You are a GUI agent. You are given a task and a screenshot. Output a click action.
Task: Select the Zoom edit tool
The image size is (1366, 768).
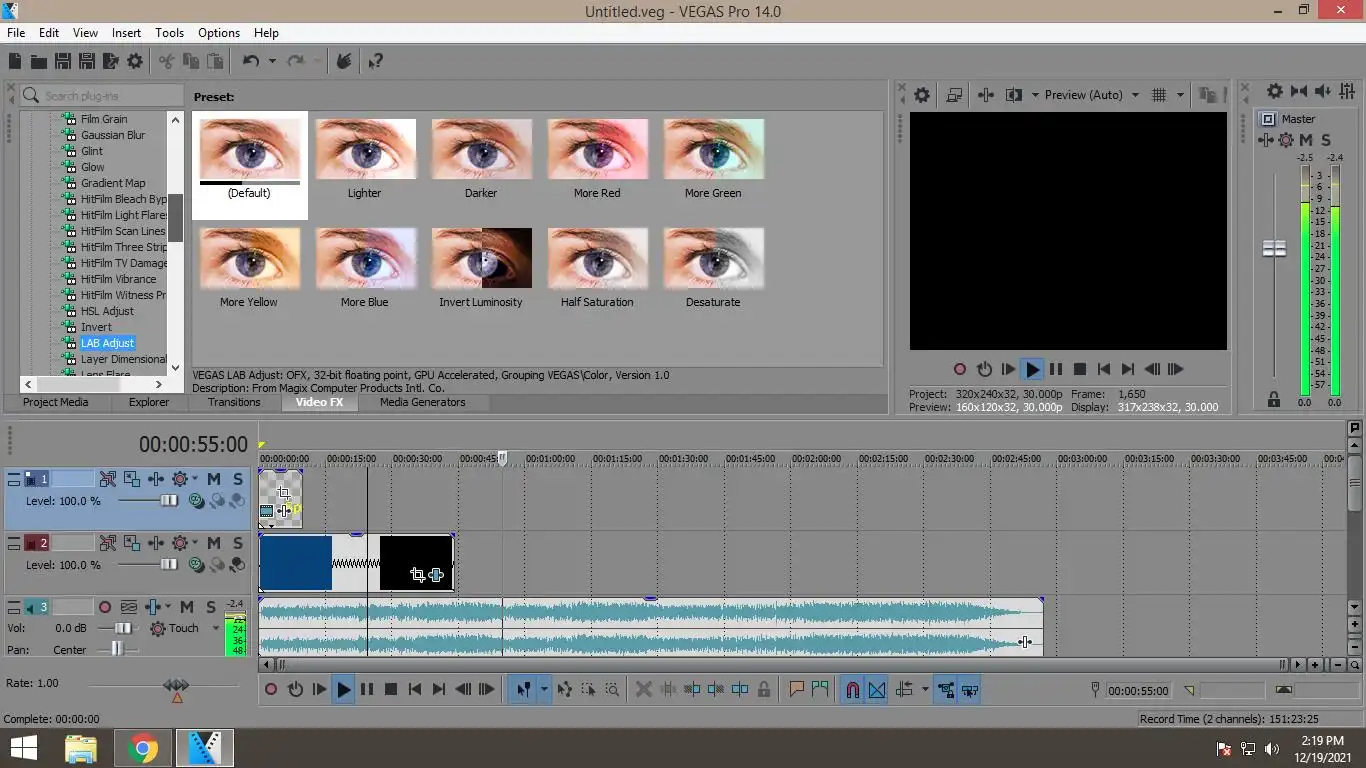[x=612, y=689]
